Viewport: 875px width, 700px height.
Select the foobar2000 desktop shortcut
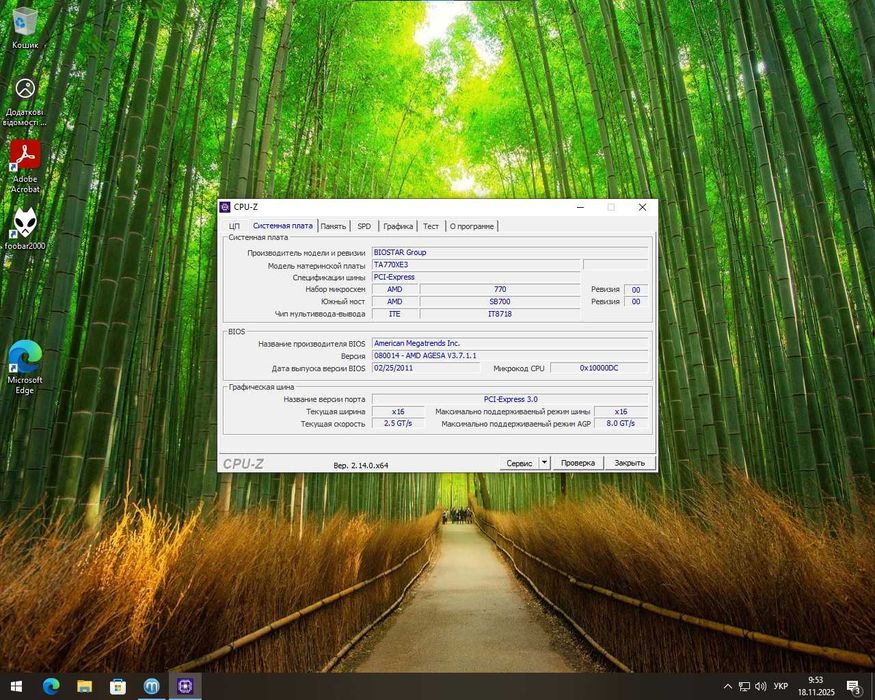(x=25, y=229)
